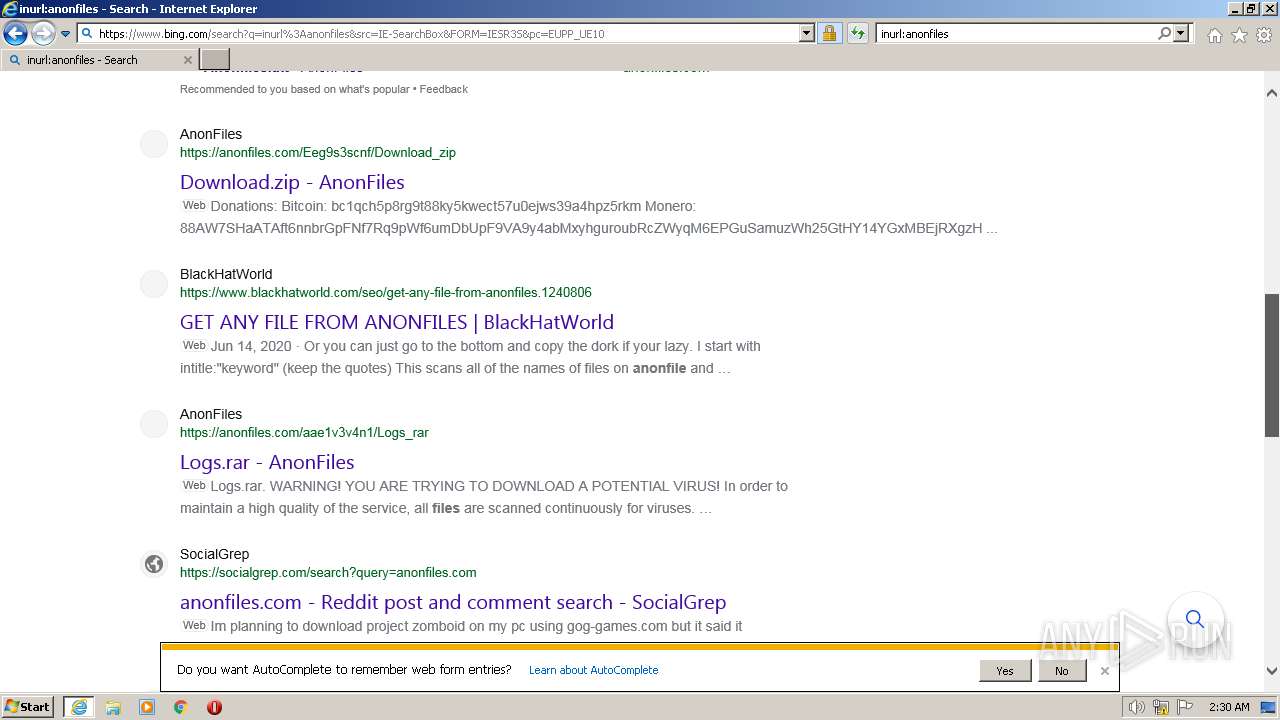Click the Internet Explorer taskbar icon

[x=78, y=707]
